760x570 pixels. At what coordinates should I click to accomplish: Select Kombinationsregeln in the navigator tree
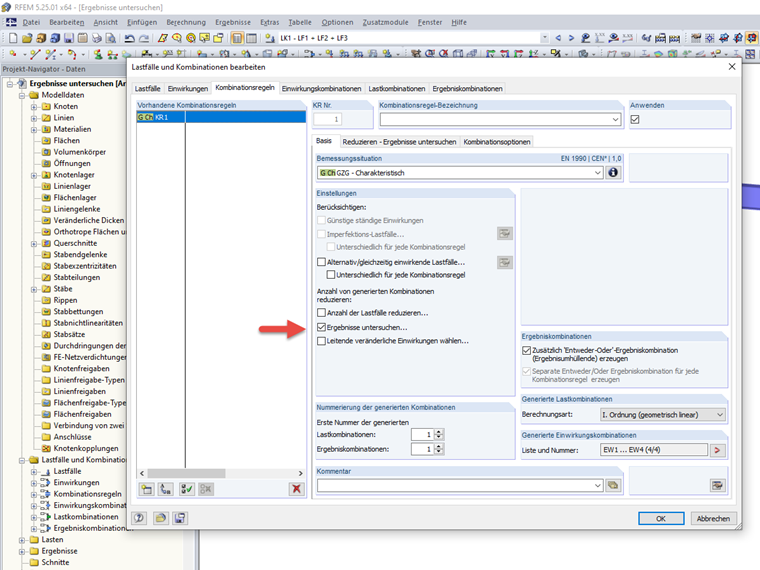coord(88,494)
